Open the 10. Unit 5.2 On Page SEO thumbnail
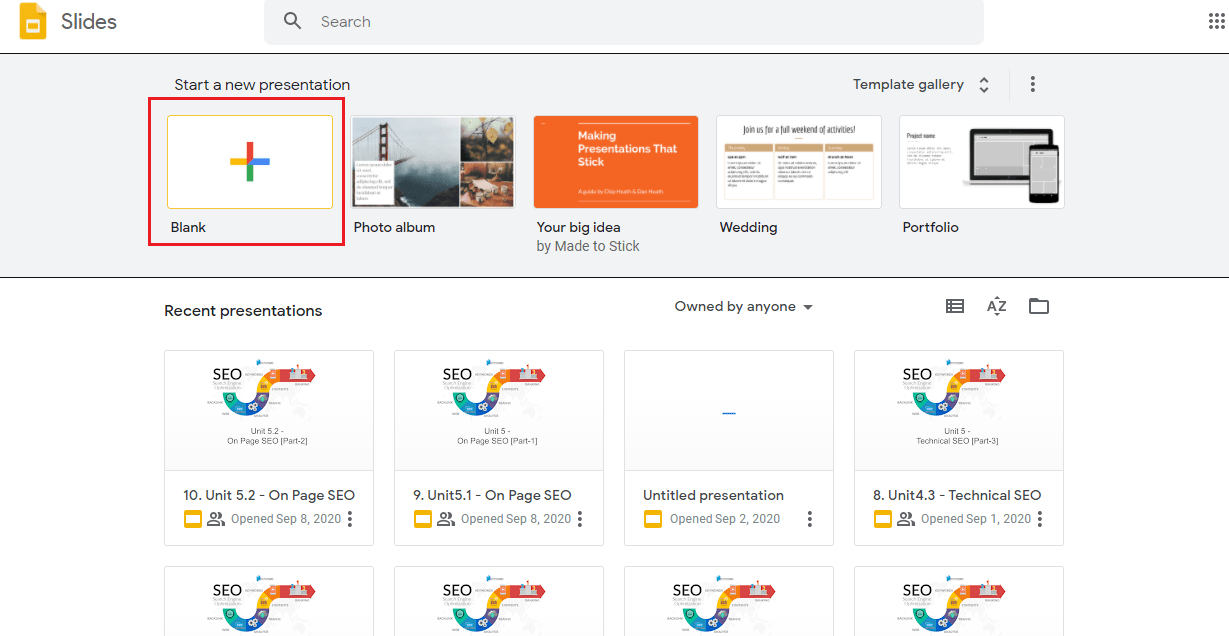 (269, 410)
